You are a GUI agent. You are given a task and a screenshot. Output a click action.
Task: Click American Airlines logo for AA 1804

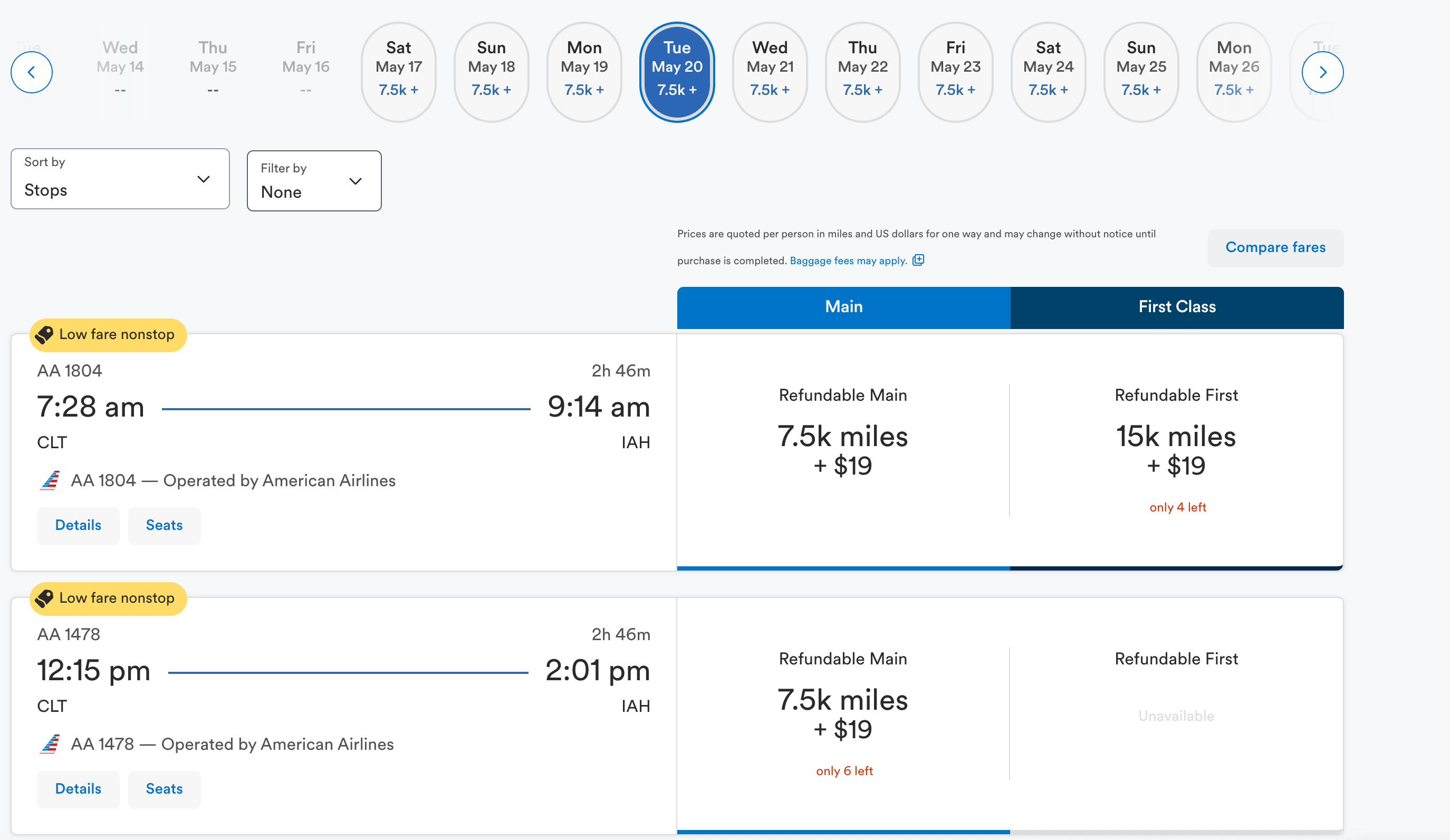(x=51, y=480)
